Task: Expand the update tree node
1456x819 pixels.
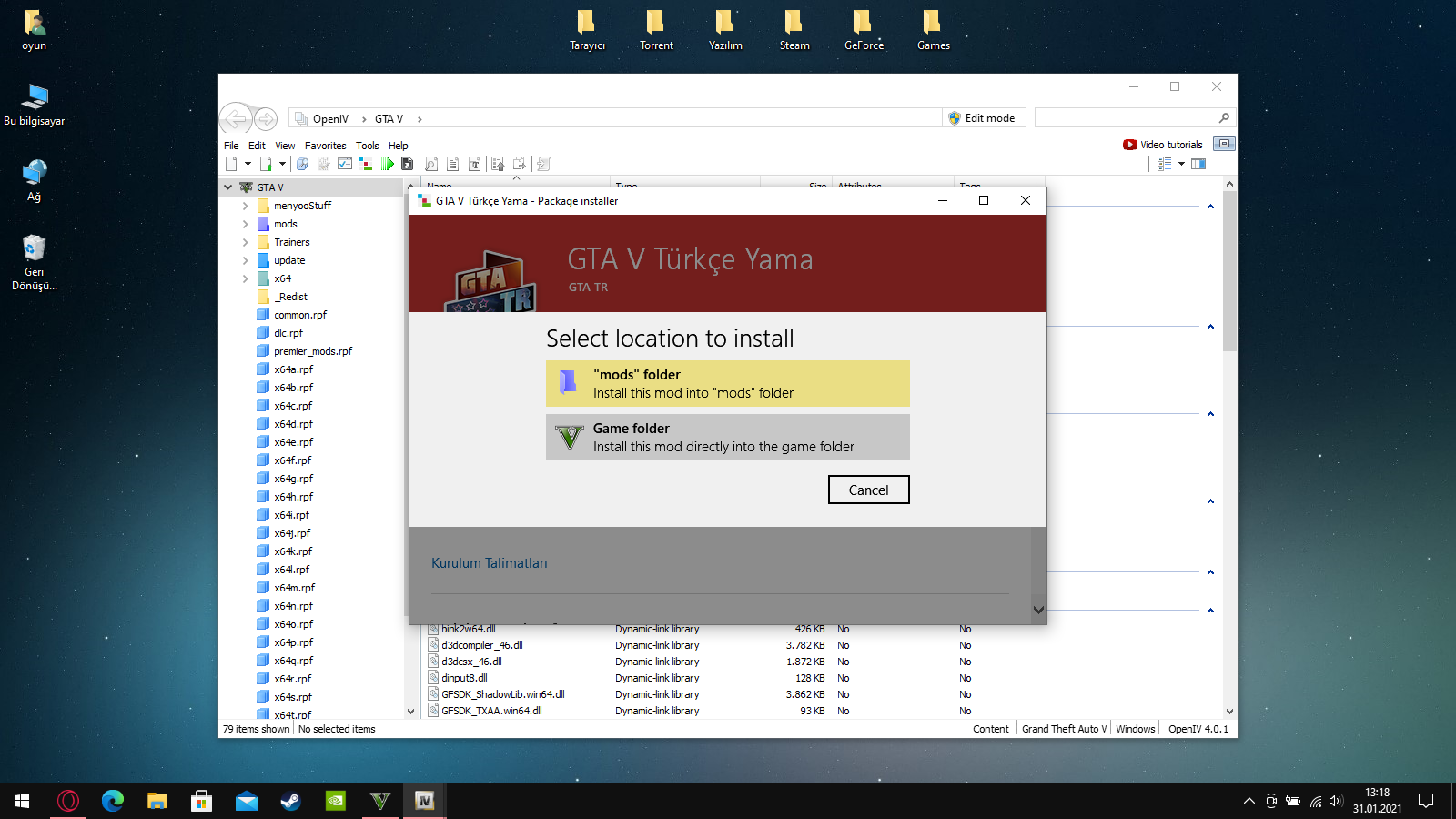Action: click(x=245, y=260)
